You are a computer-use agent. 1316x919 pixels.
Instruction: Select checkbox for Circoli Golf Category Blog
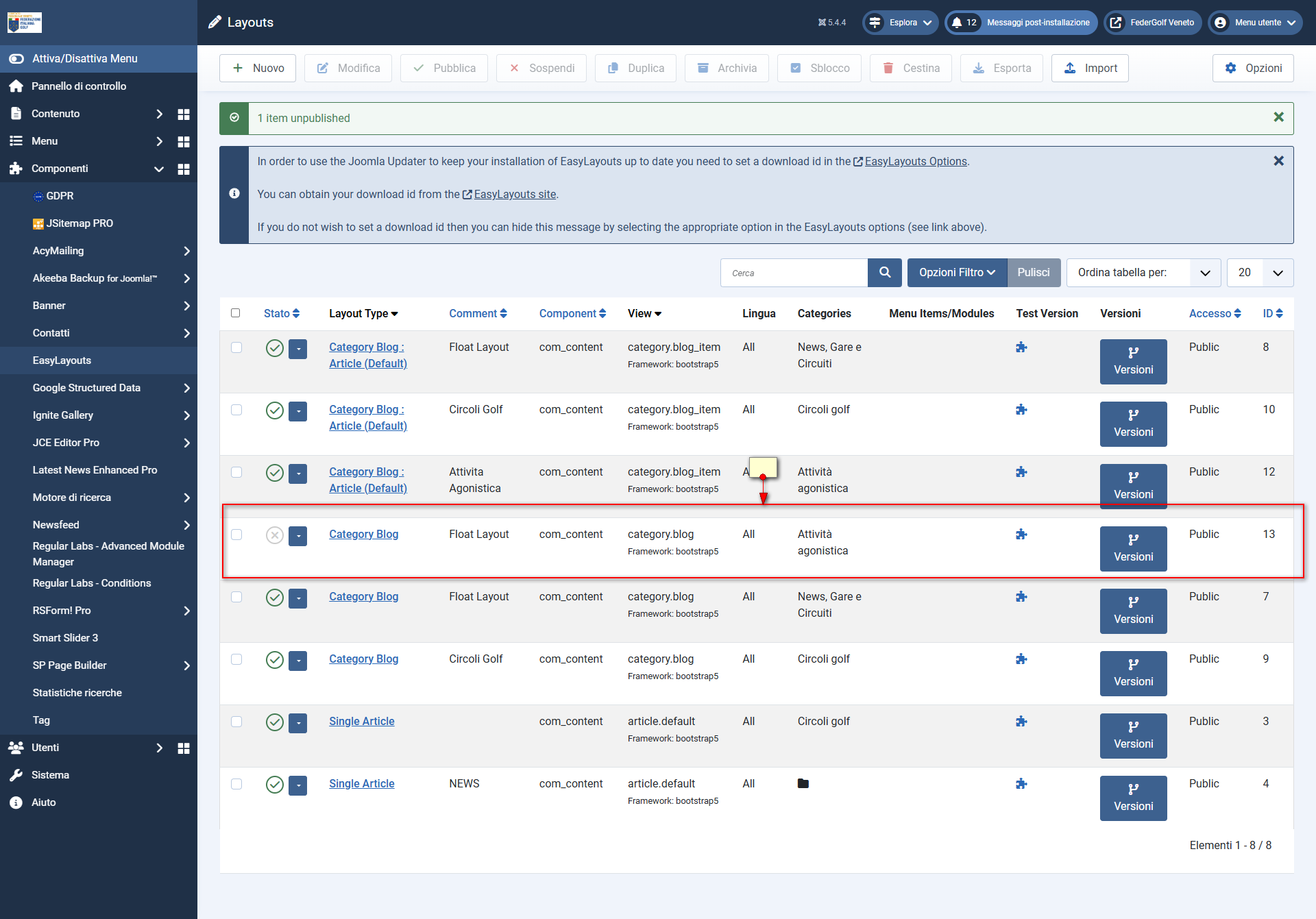pos(236,659)
